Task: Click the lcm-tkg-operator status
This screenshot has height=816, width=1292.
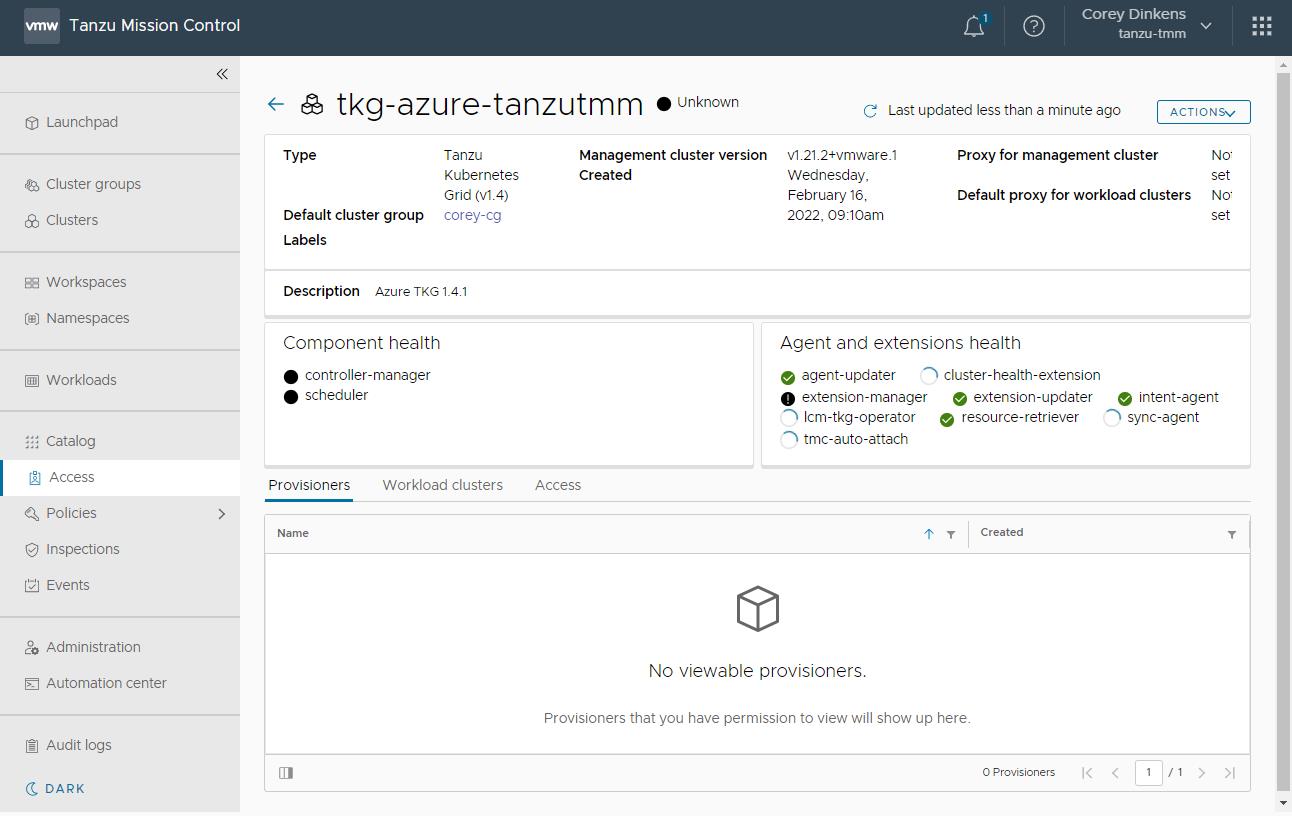Action: click(848, 418)
